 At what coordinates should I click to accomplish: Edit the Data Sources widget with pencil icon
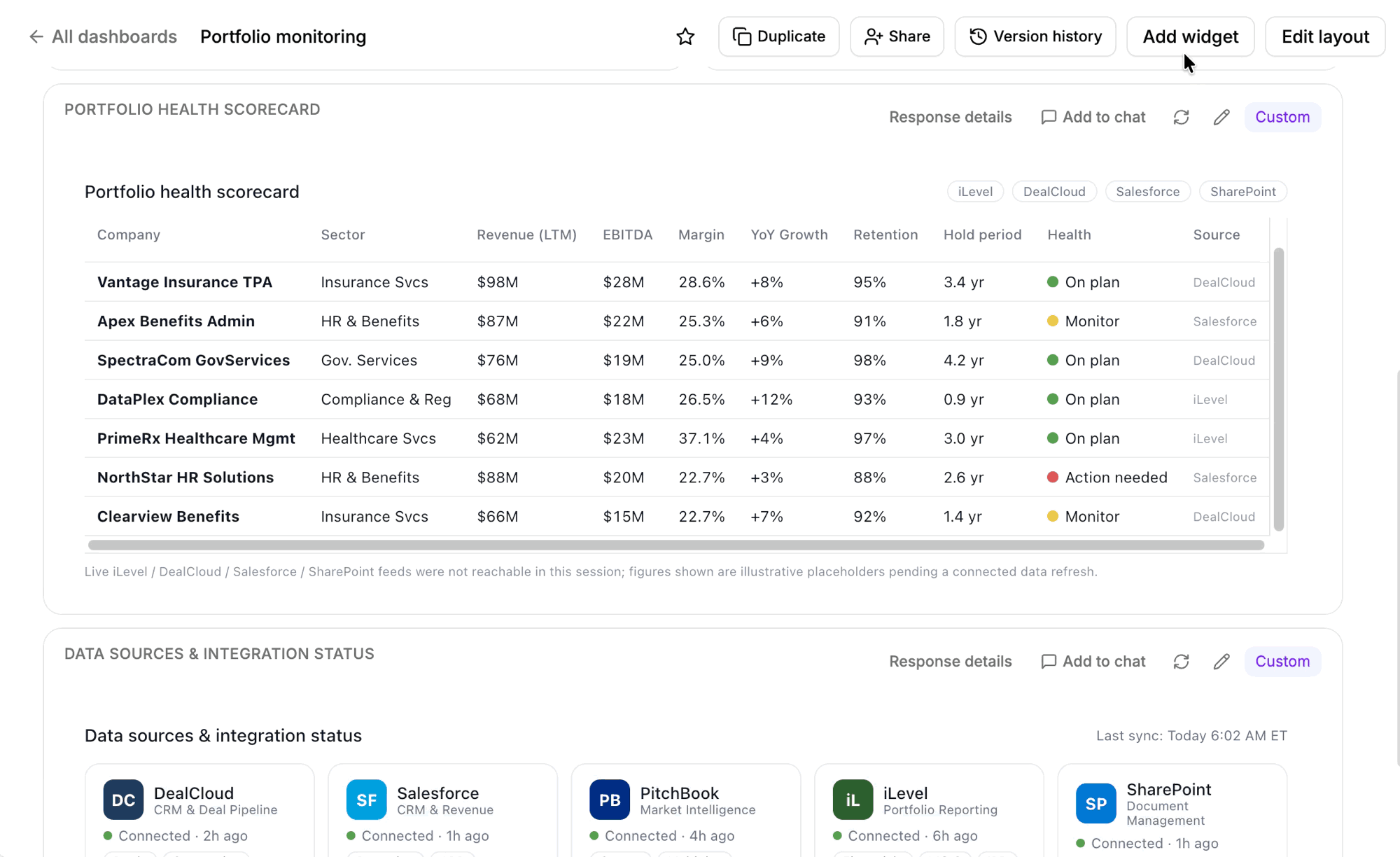pos(1221,662)
